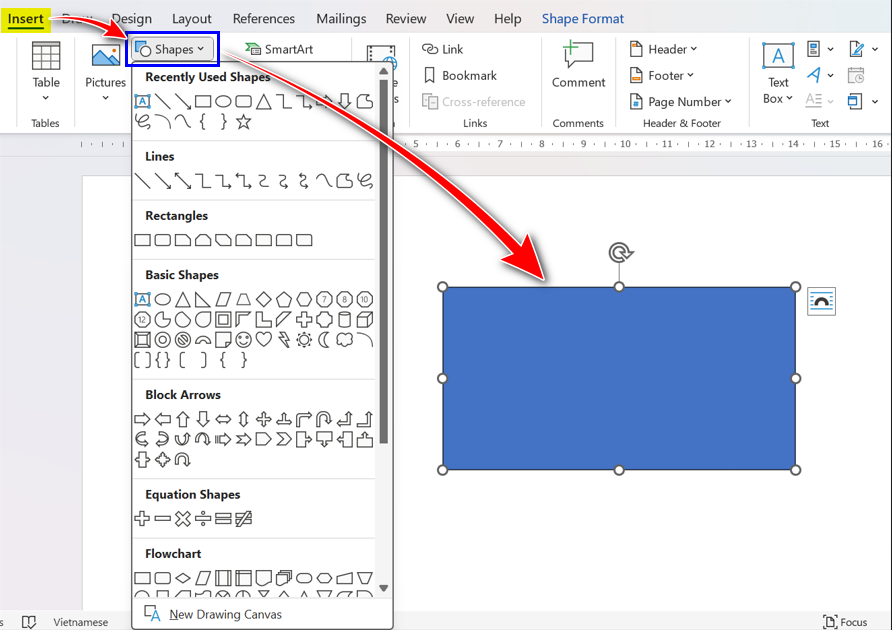Choose the double-arrow line in Lines

[x=183, y=181]
